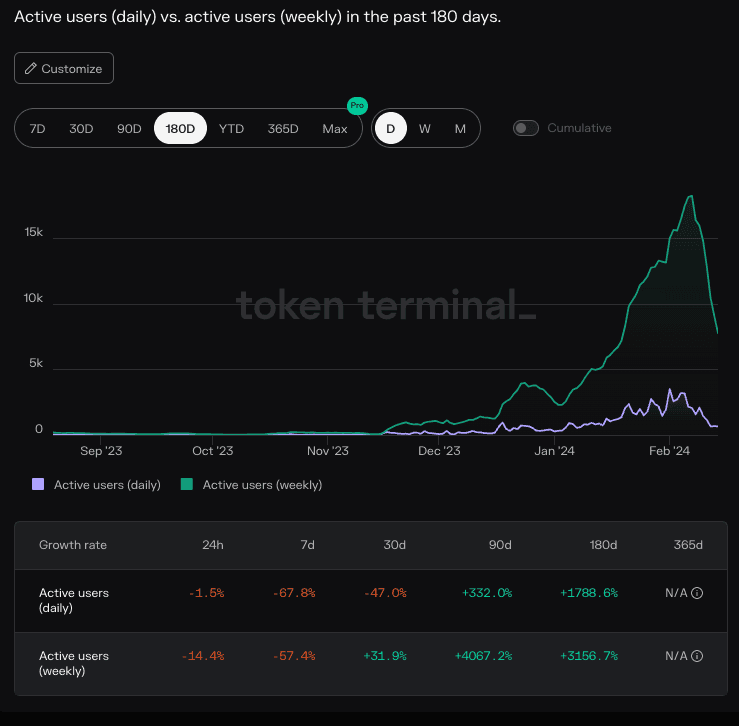739x726 pixels.
Task: Choose the 90D time range
Action: [129, 129]
